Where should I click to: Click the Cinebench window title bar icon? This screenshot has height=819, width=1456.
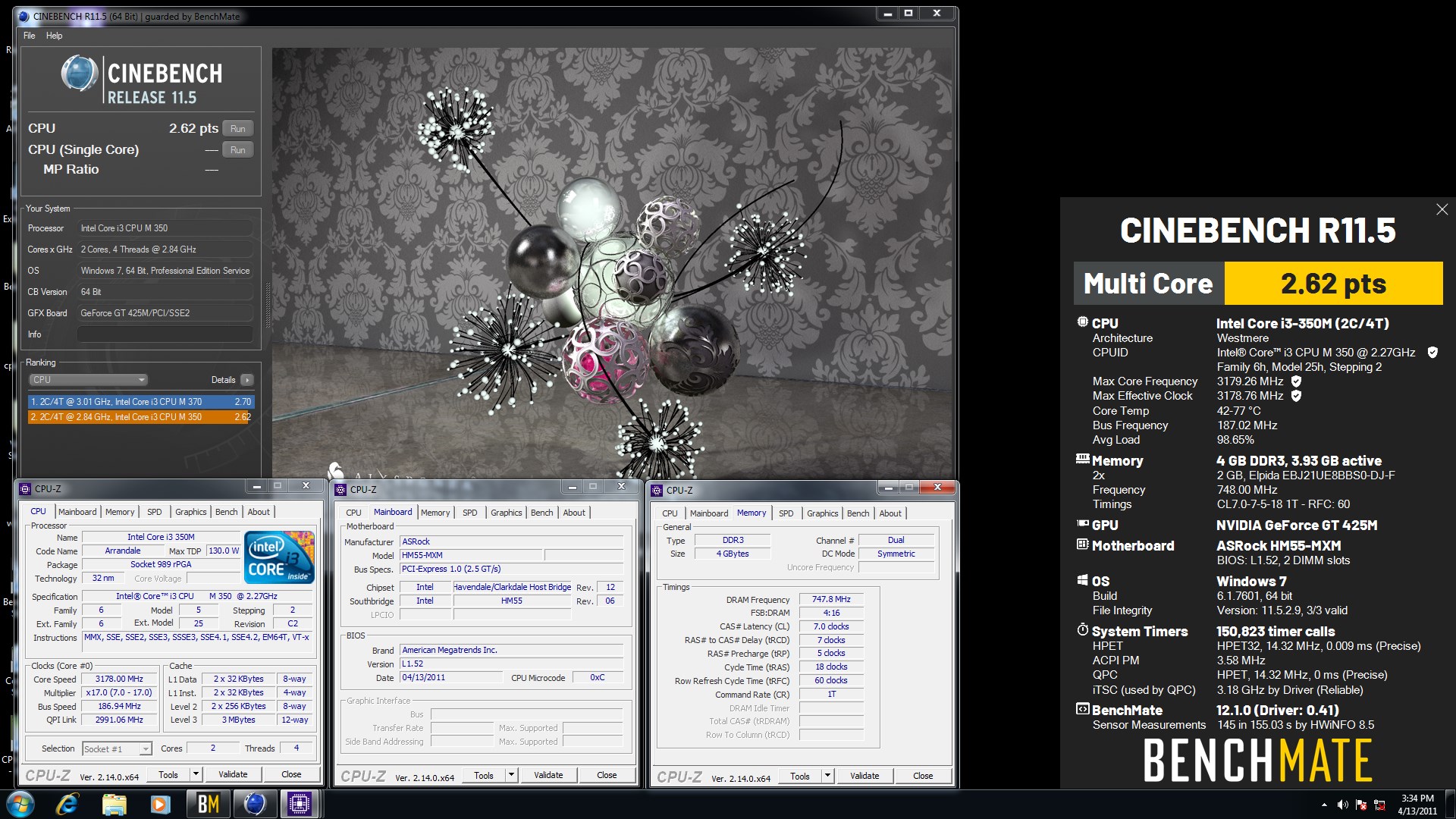tap(24, 16)
